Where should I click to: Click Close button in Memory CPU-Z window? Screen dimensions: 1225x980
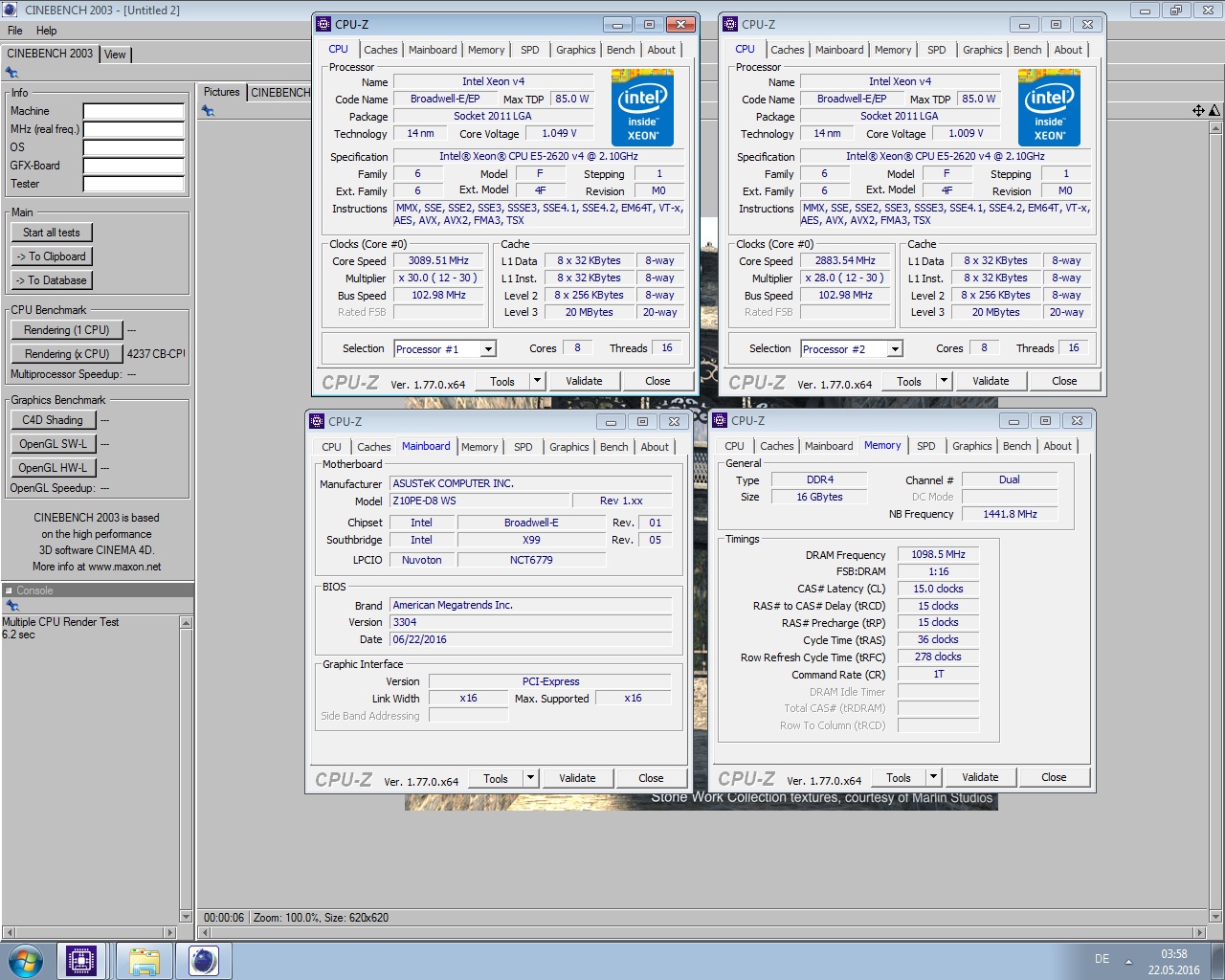pyautogui.click(x=1054, y=777)
